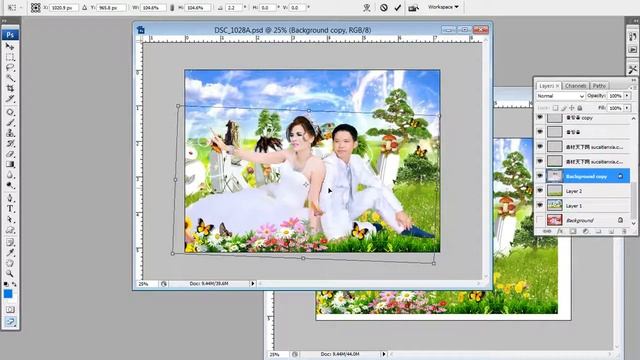
Task: Show the Background layer visibility box
Action: [x=540, y=220]
